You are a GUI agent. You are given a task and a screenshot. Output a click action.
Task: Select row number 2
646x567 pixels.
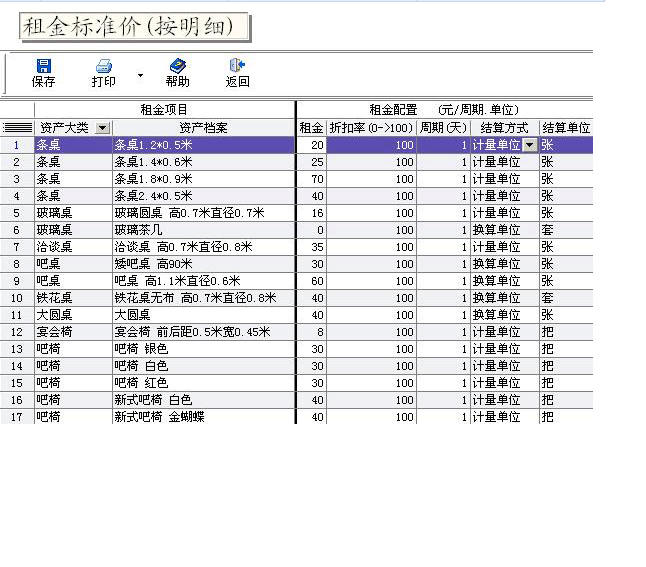pyautogui.click(x=16, y=162)
